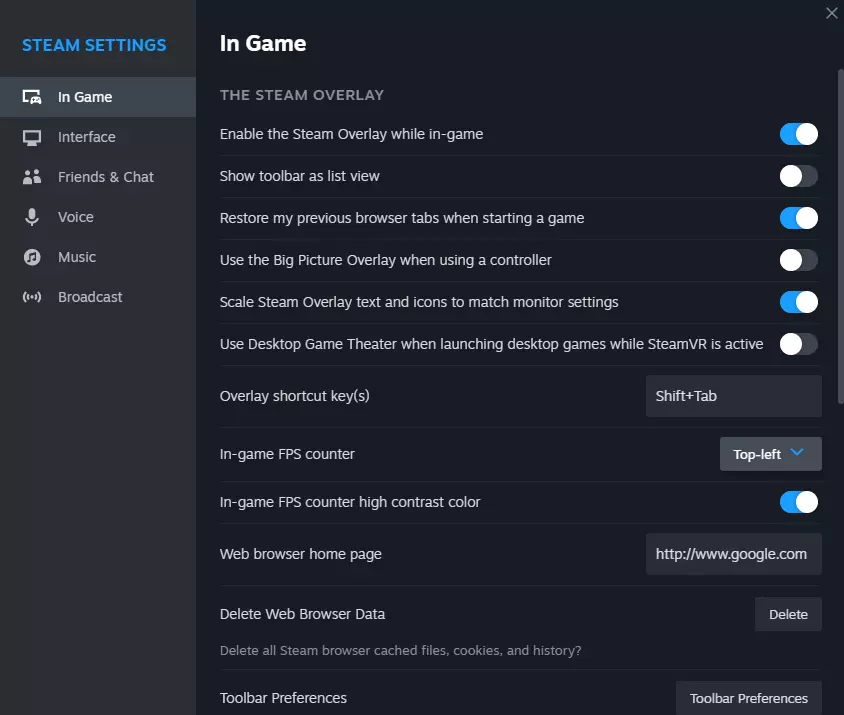Open Music settings
The image size is (844, 715).
[x=77, y=257]
